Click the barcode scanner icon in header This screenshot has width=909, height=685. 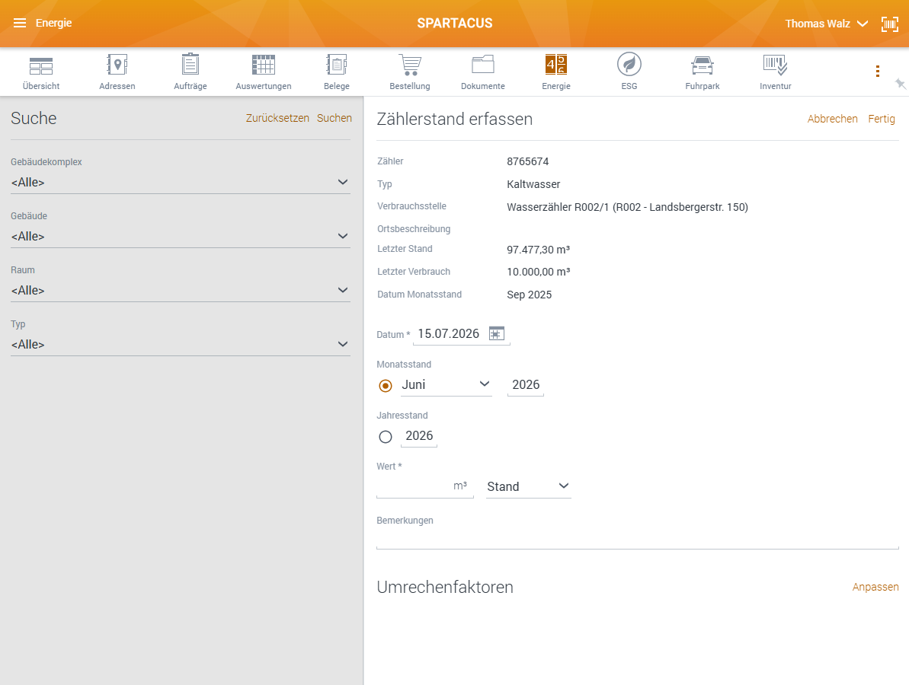coord(890,24)
